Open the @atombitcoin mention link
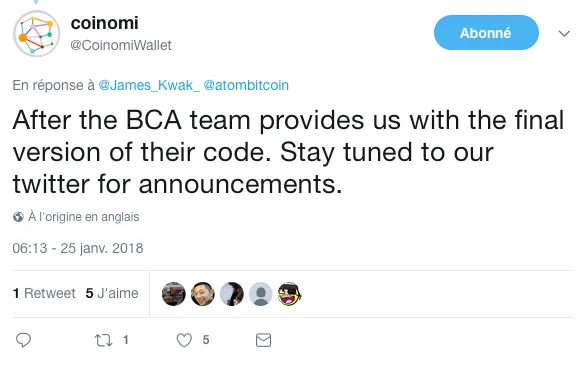The image size is (580, 375). coord(246,85)
